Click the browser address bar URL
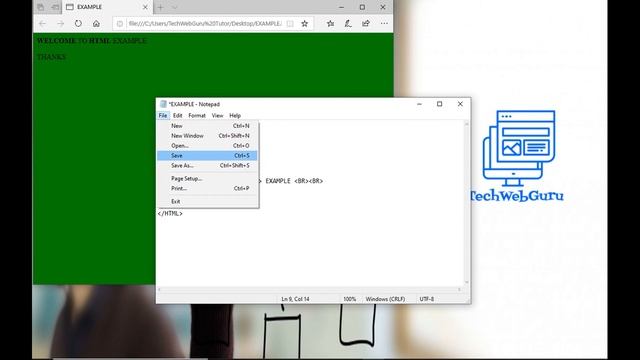 [x=205, y=24]
